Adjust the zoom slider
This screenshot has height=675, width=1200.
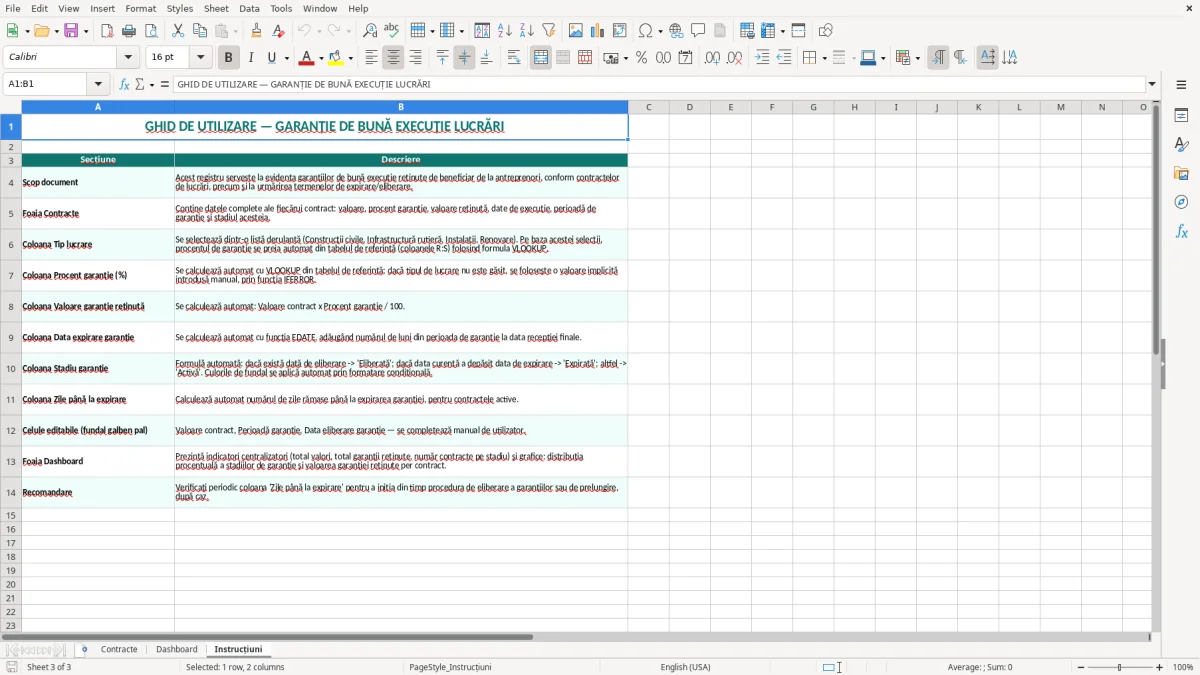(1120, 667)
